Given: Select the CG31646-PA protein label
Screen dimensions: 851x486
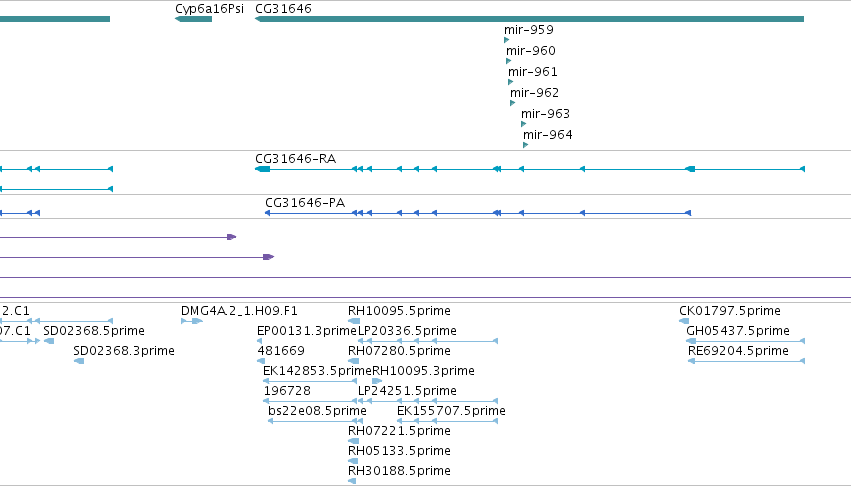Looking at the screenshot, I should click(x=305, y=203).
